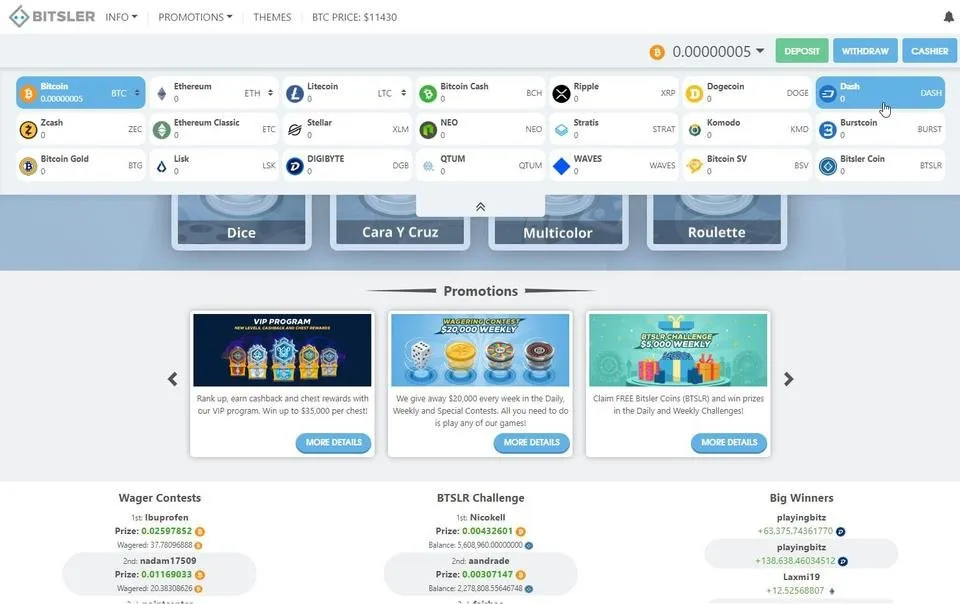Select the Stellar currency icon
This screenshot has height=604, width=960.
[295, 129]
